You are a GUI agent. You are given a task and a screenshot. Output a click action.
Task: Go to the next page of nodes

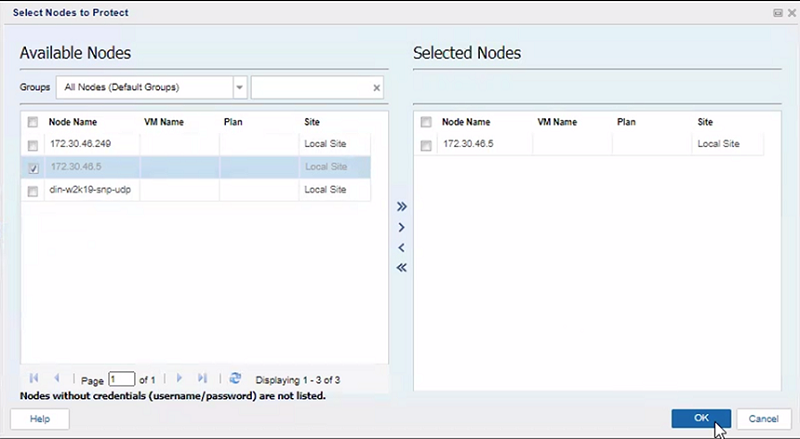click(x=180, y=379)
